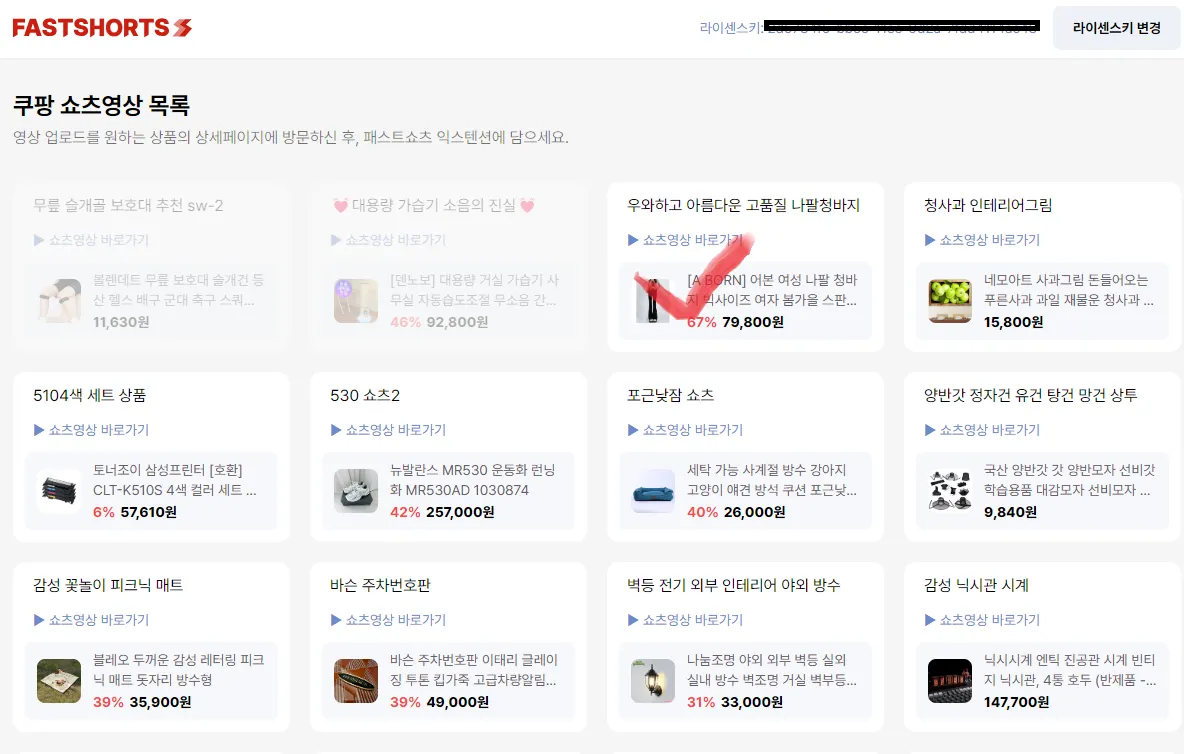Viewport: 1184px width, 754px height.
Task: Click the 바슨 parking number plate thumbnail
Action: (x=356, y=682)
